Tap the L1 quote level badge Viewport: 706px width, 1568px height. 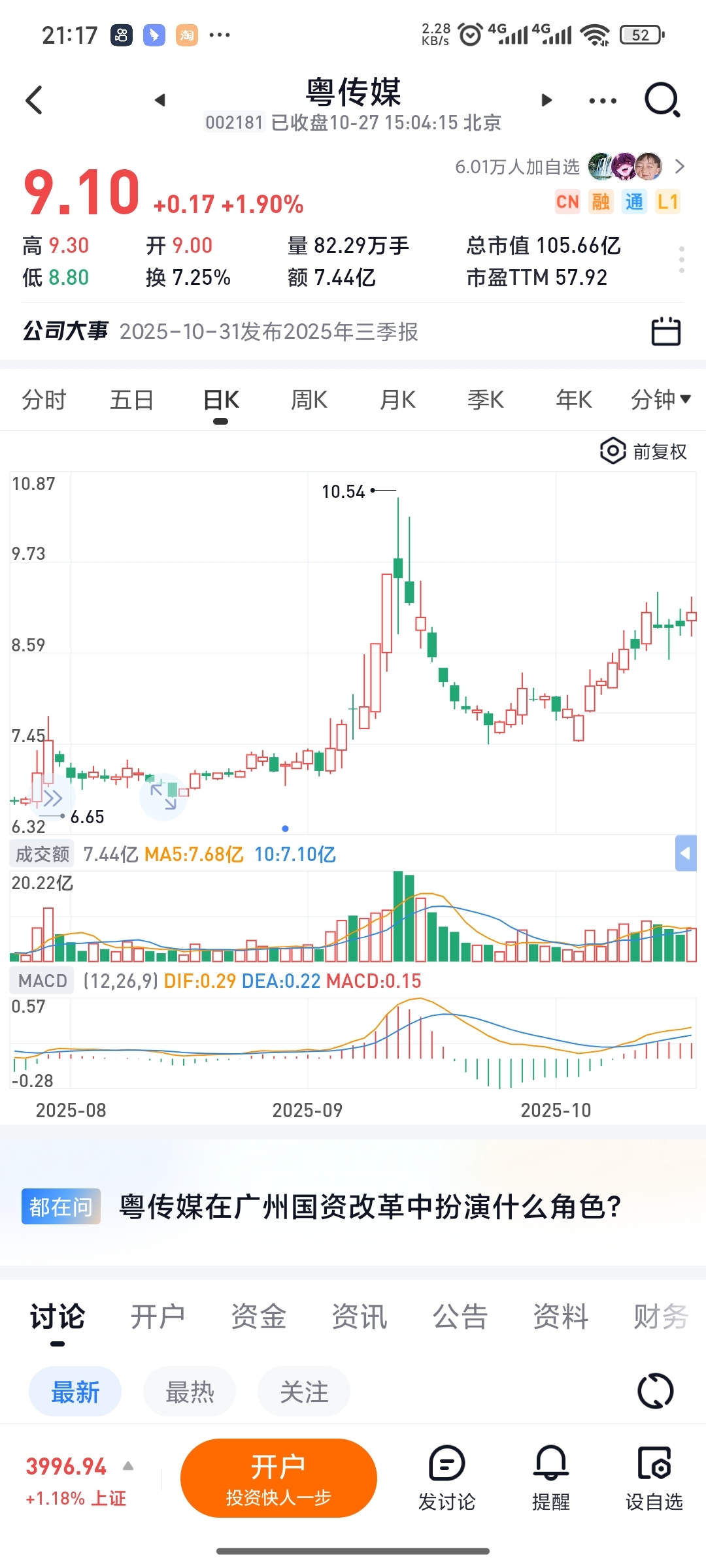[x=667, y=201]
